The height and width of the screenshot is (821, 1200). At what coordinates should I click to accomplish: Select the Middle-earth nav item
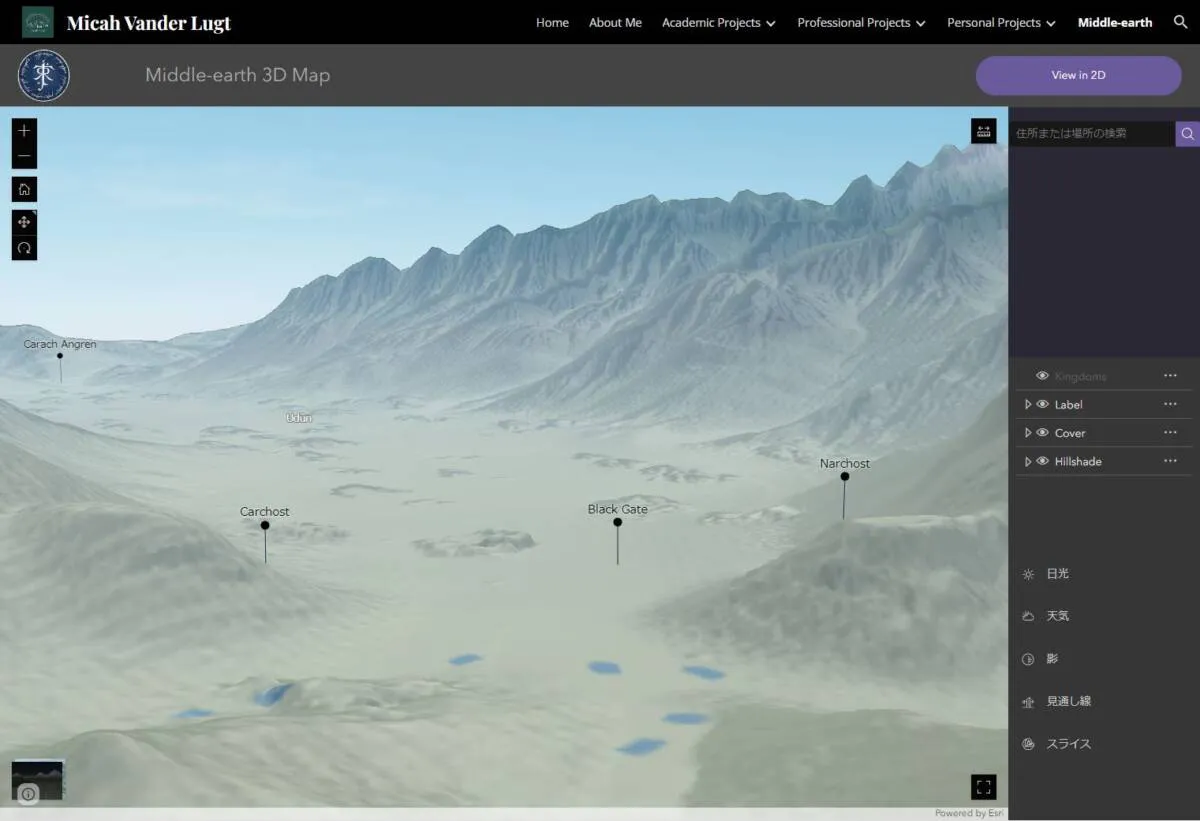pos(1115,22)
